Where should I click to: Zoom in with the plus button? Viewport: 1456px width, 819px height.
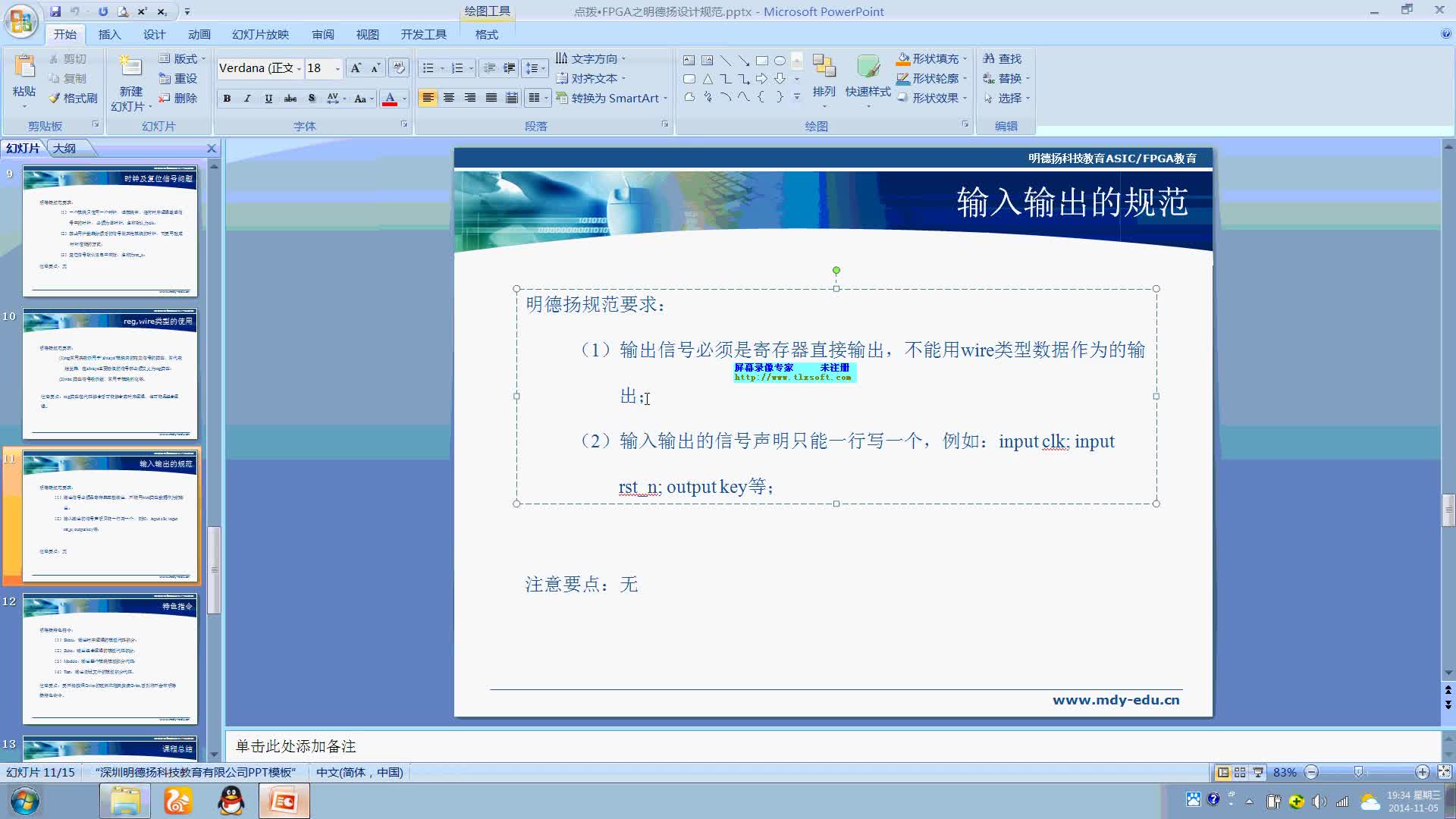1423,772
